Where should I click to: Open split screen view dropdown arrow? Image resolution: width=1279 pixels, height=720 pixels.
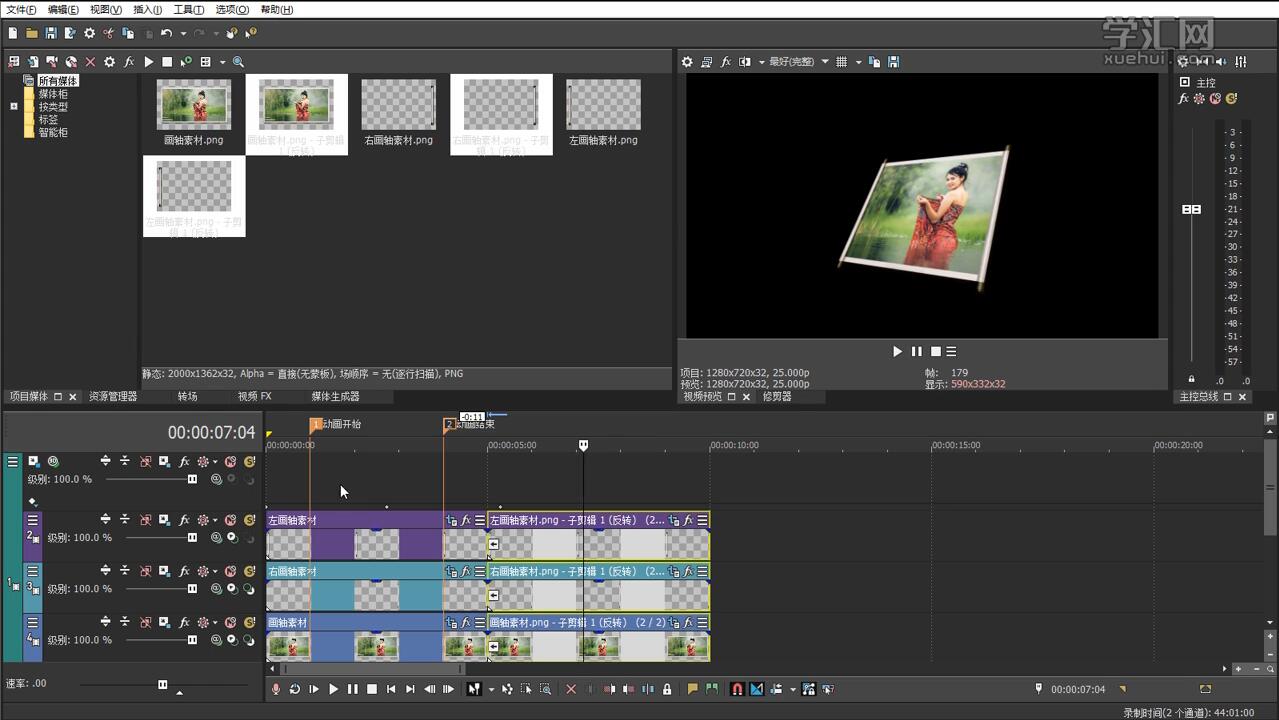click(x=760, y=62)
